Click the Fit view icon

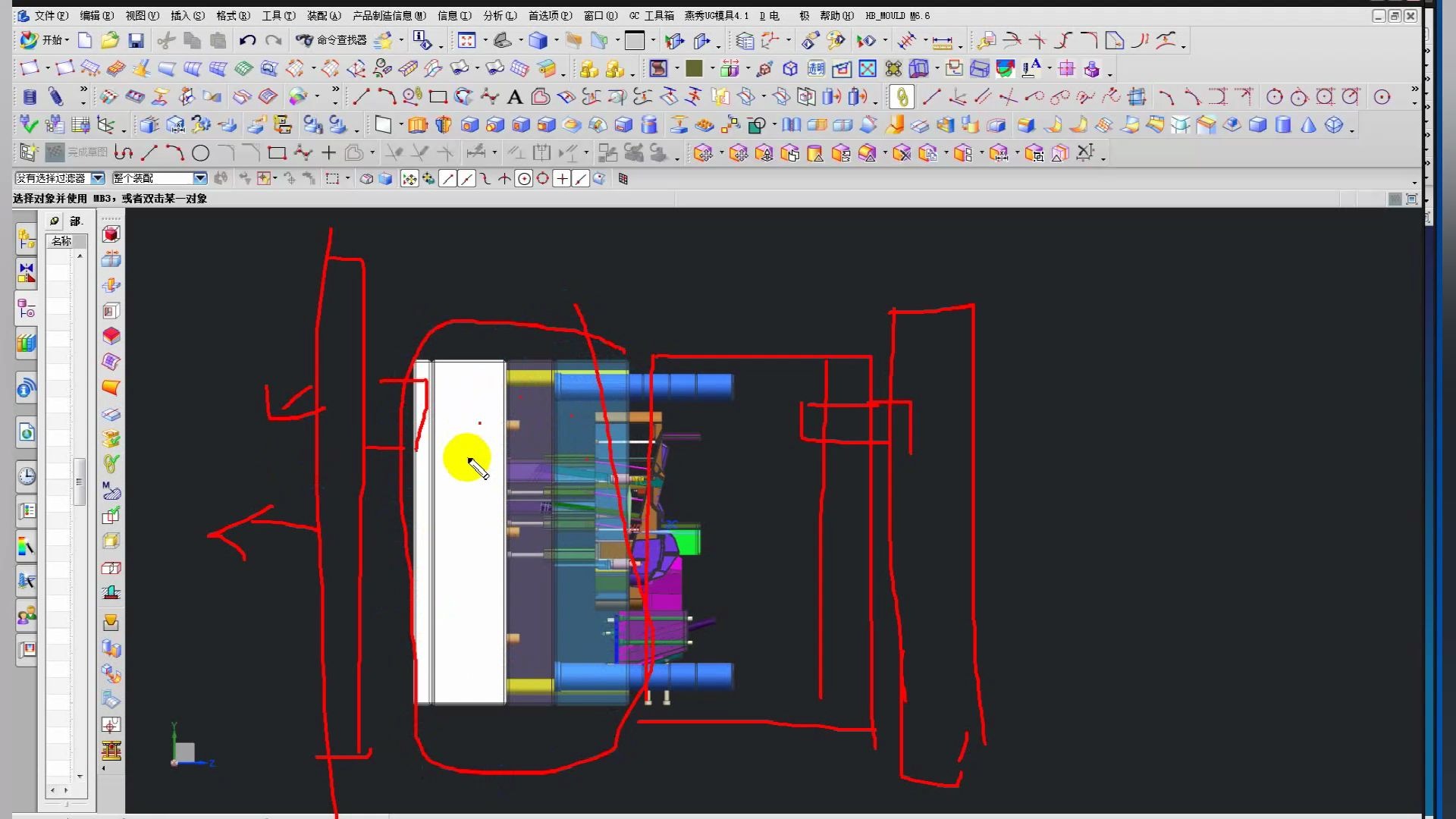pyautogui.click(x=467, y=40)
